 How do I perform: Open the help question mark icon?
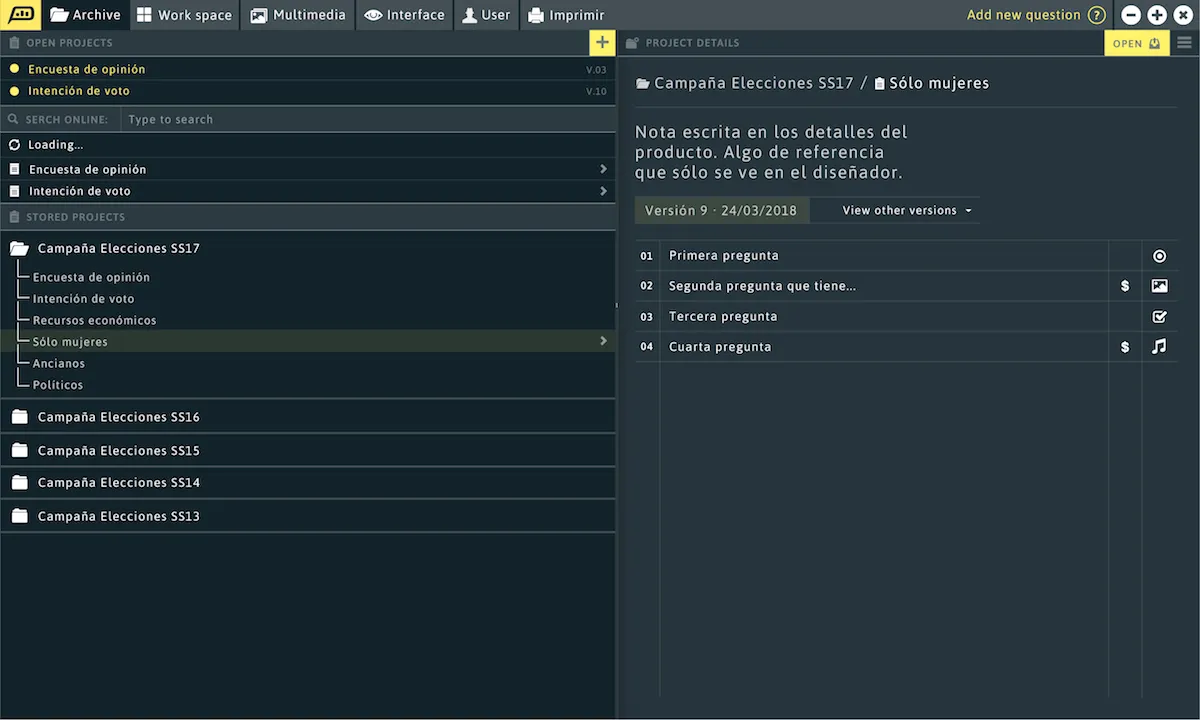click(x=1097, y=15)
